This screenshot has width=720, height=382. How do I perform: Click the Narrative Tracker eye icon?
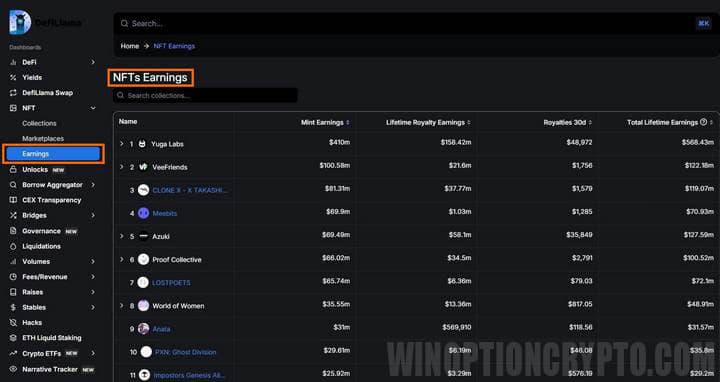13,369
